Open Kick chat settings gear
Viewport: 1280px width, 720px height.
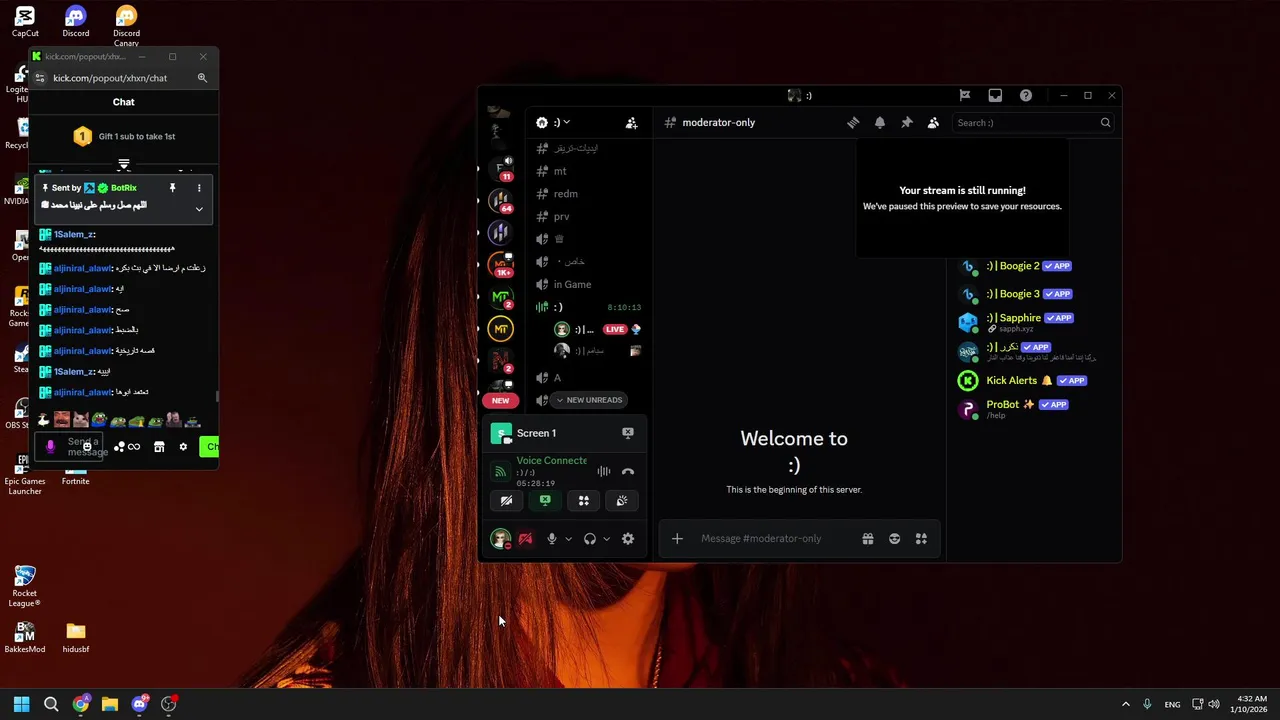tap(183, 447)
